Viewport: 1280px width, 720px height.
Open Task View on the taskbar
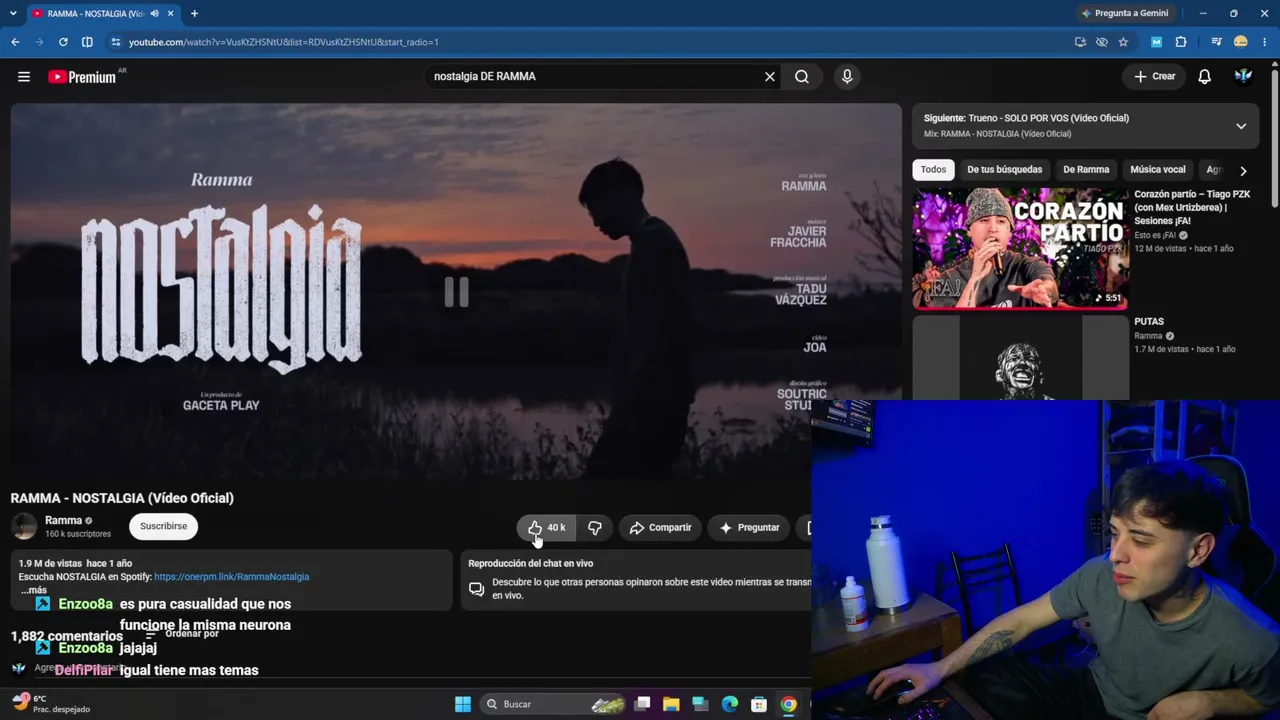point(643,704)
